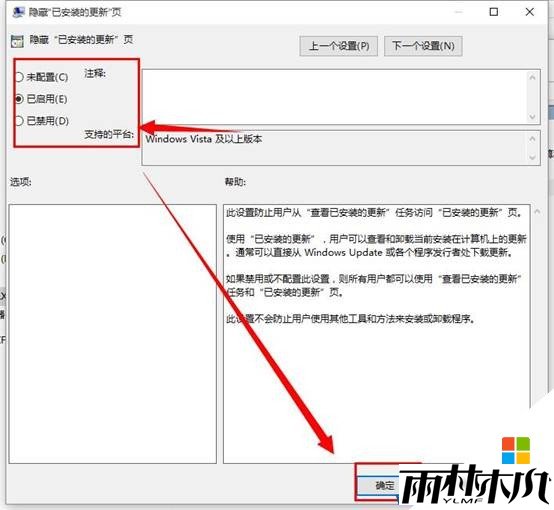The width and height of the screenshot is (554, 510).
Task: Click the 注释: label
Action: pos(95,74)
